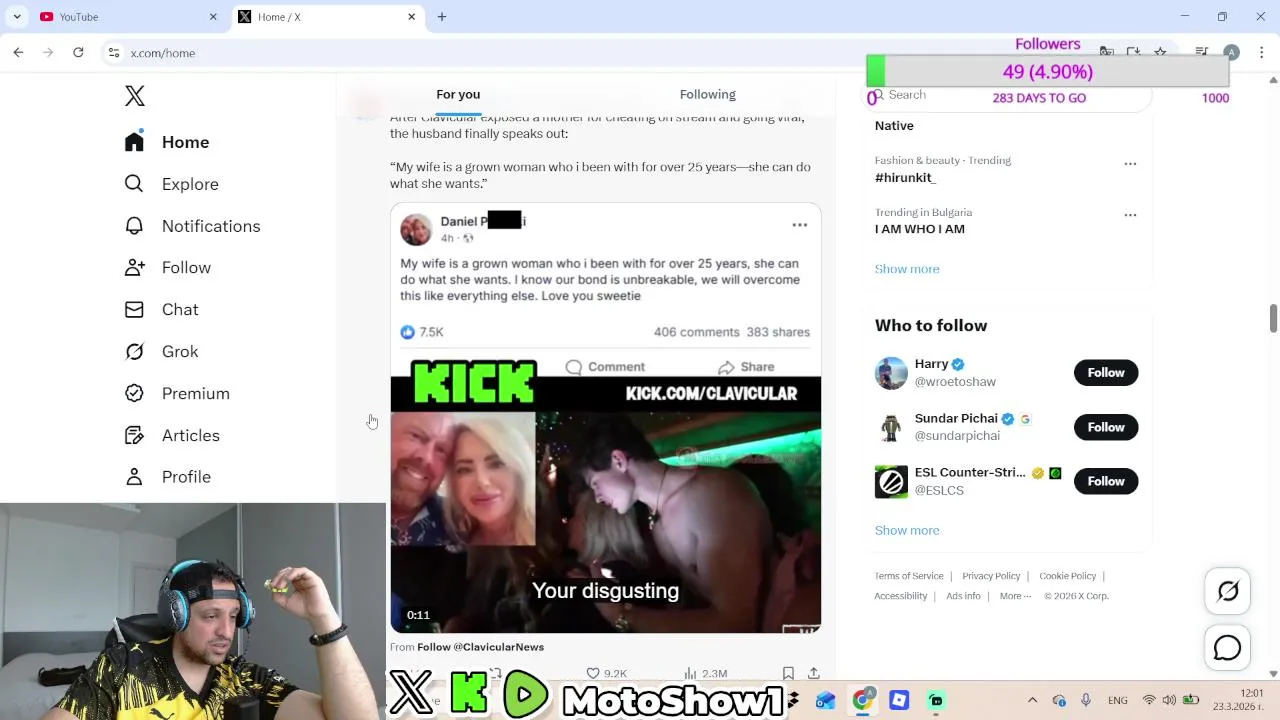Go back using browser back arrow
The image size is (1280, 720).
tap(18, 53)
